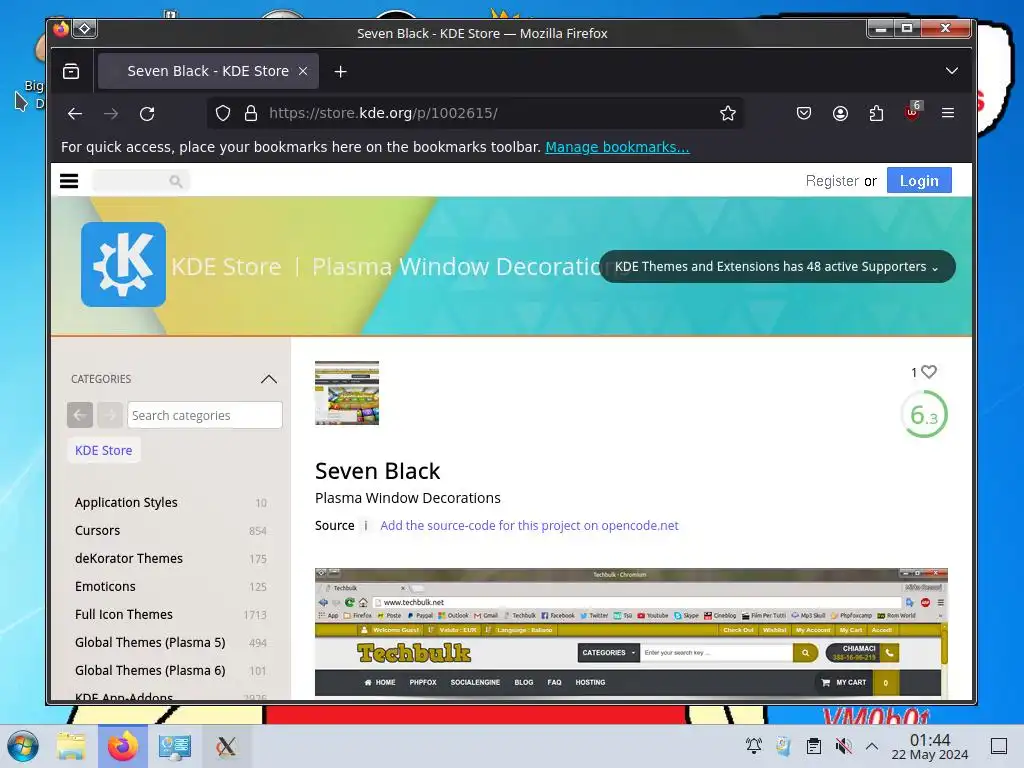Open Firefox account icon
This screenshot has width=1024, height=768.
click(840, 114)
